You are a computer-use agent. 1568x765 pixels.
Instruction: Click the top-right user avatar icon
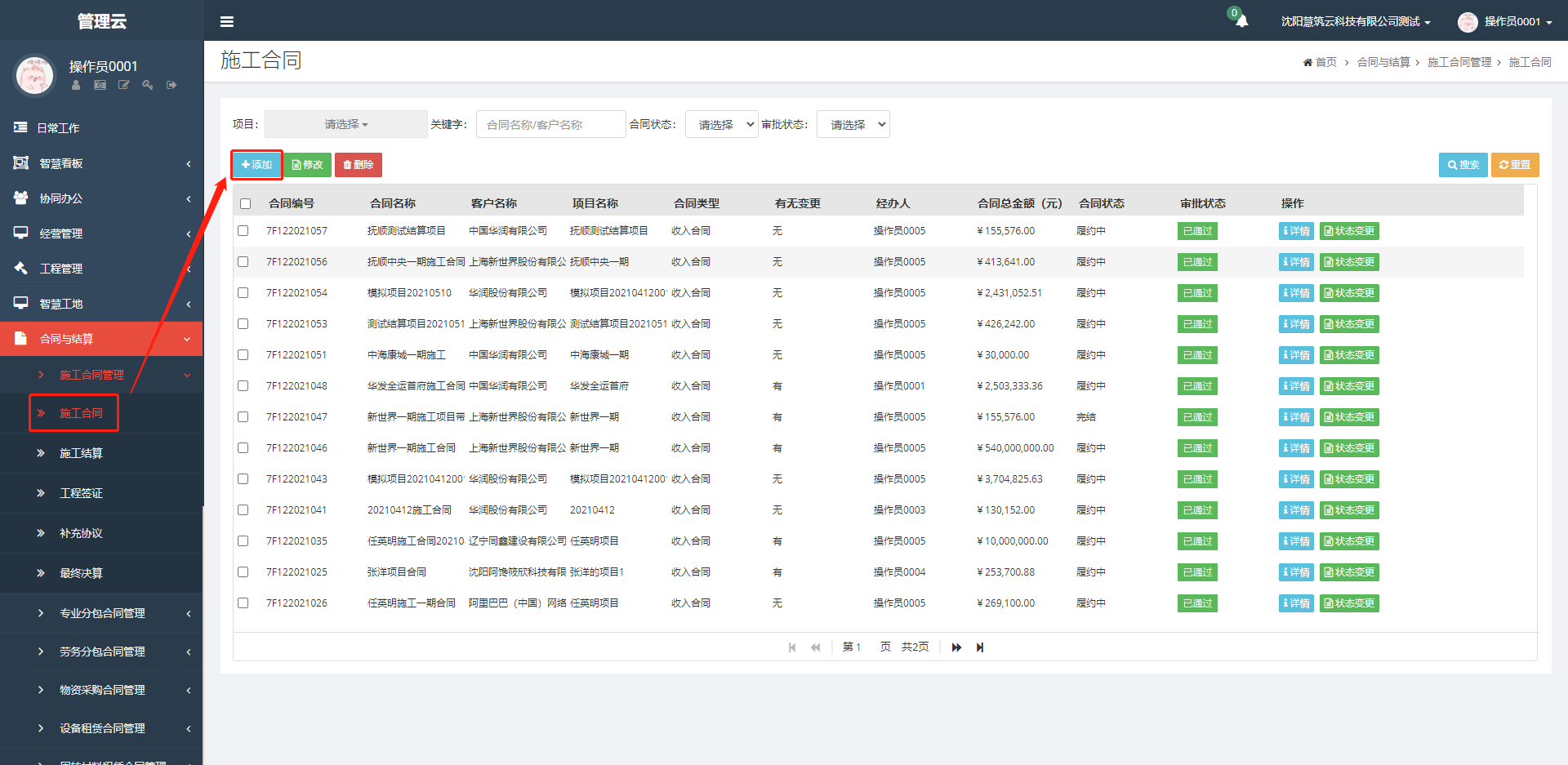[1468, 22]
